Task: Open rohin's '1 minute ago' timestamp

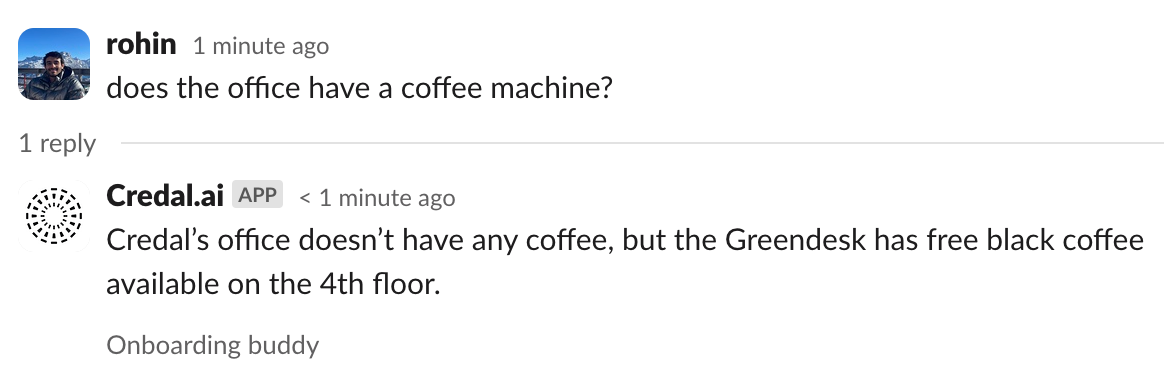Action: tap(261, 46)
